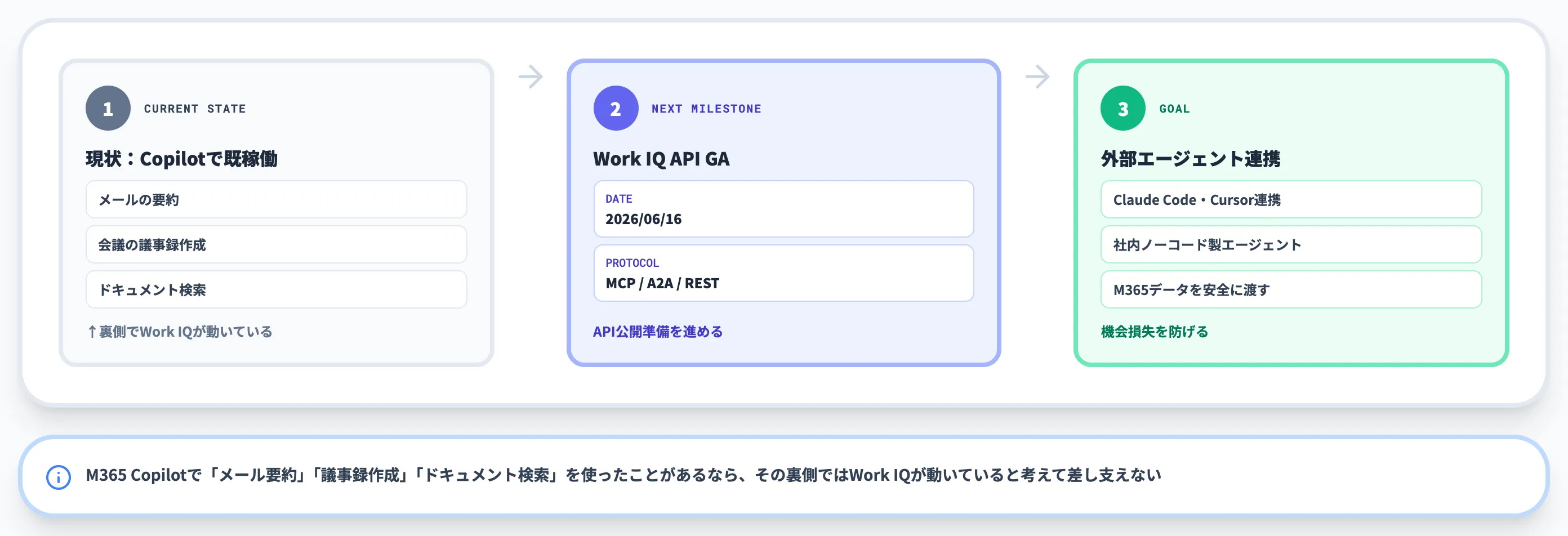Select the M365データを安全に渡す item

pos(1290,289)
